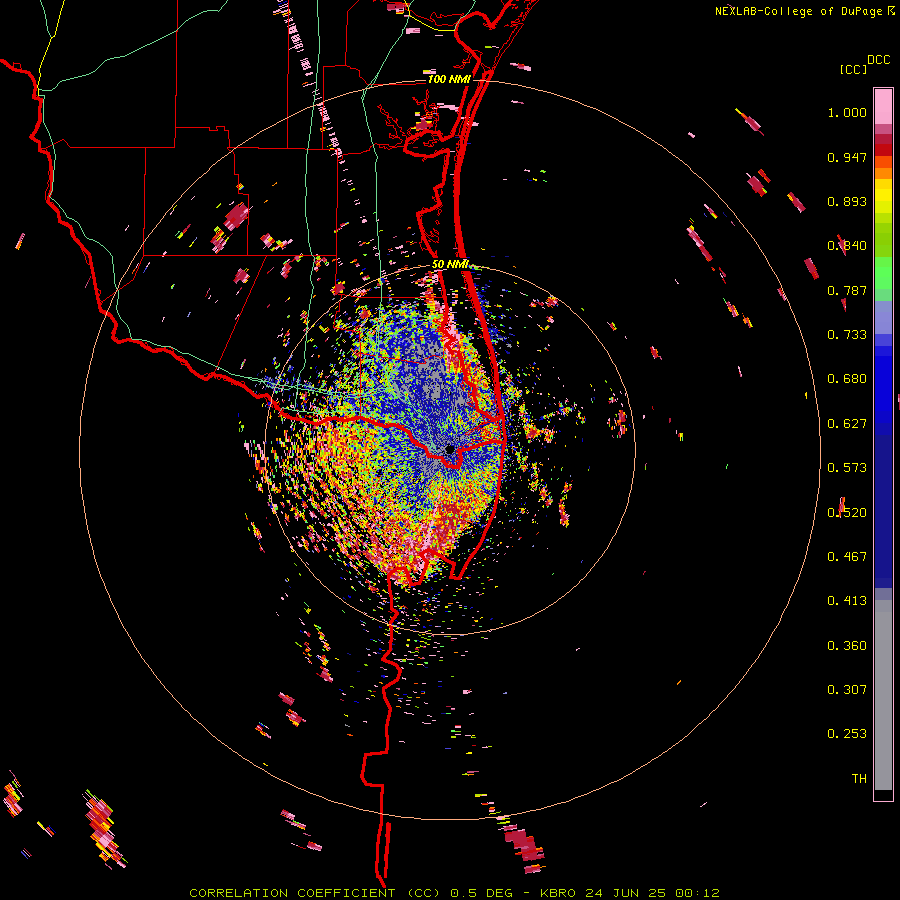Click the 0.307 color scale value
The width and height of the screenshot is (900, 900).
tap(847, 690)
